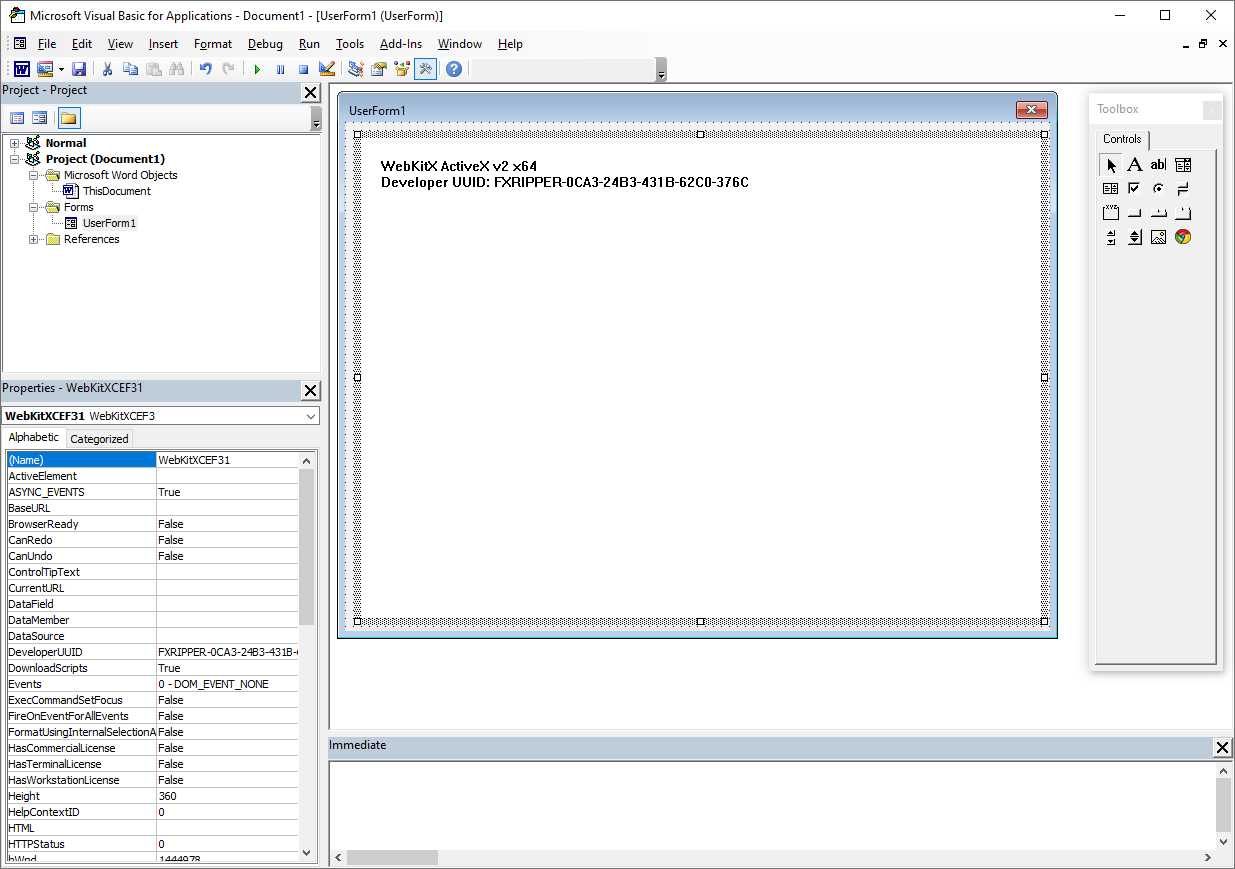Select the Label tool in Toolbox
This screenshot has height=869, width=1235.
[x=1135, y=165]
